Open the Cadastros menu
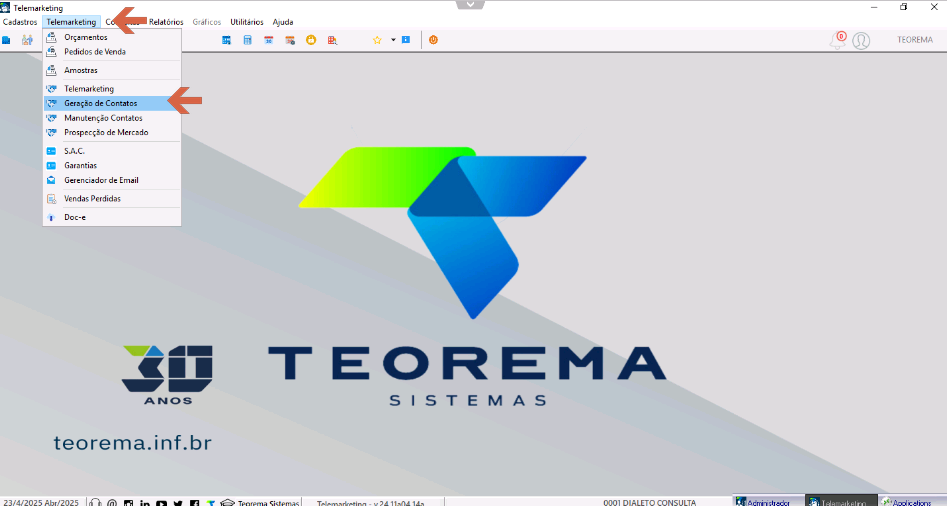Viewport: 947px width, 506px height. pyautogui.click(x=20, y=22)
